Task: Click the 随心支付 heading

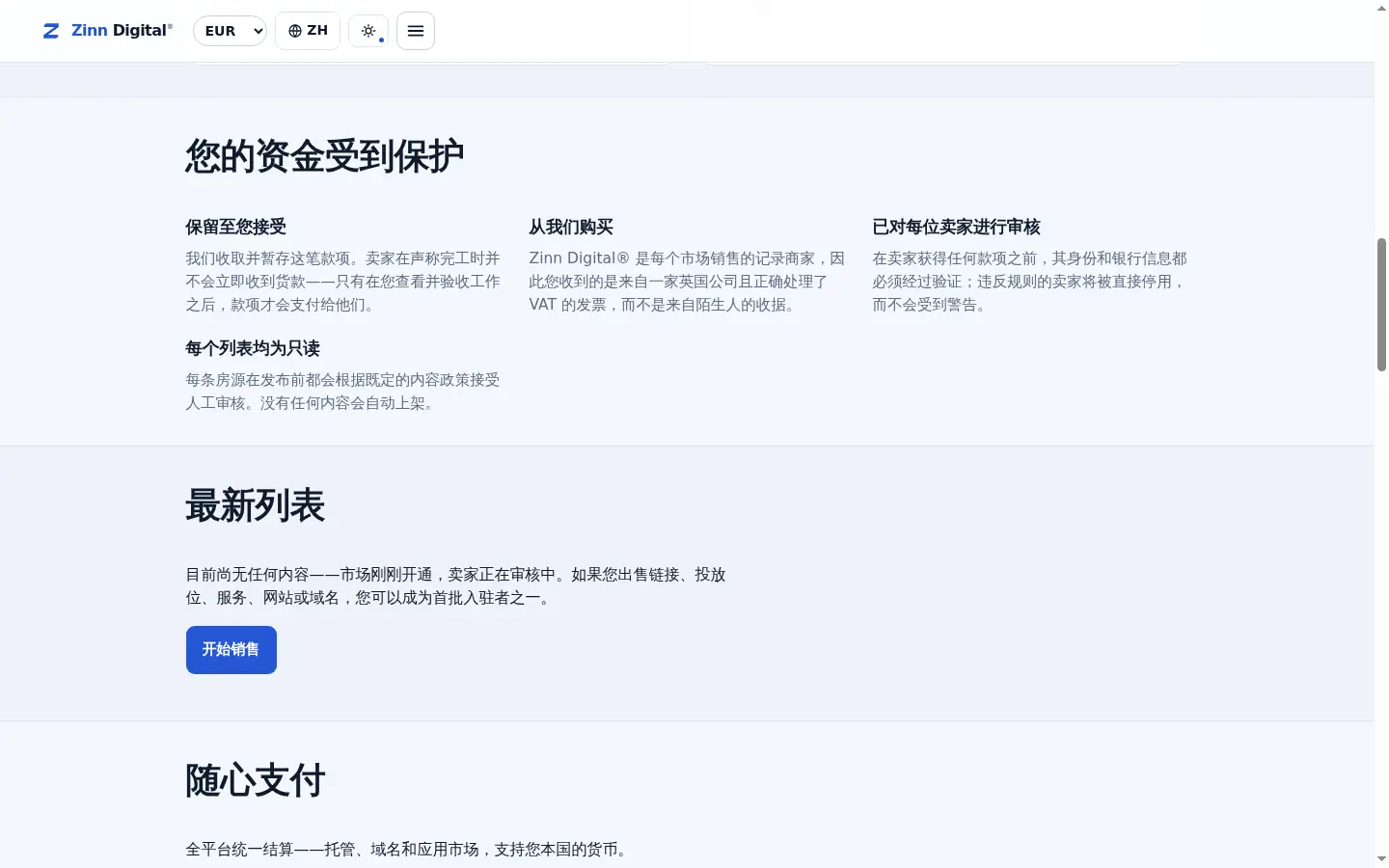Action: (256, 780)
